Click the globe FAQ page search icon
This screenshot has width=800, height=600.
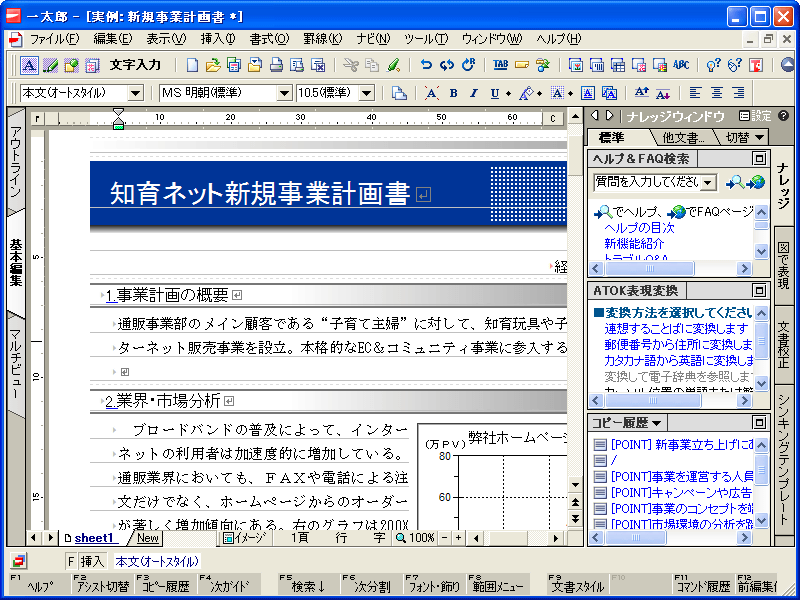tap(756, 182)
